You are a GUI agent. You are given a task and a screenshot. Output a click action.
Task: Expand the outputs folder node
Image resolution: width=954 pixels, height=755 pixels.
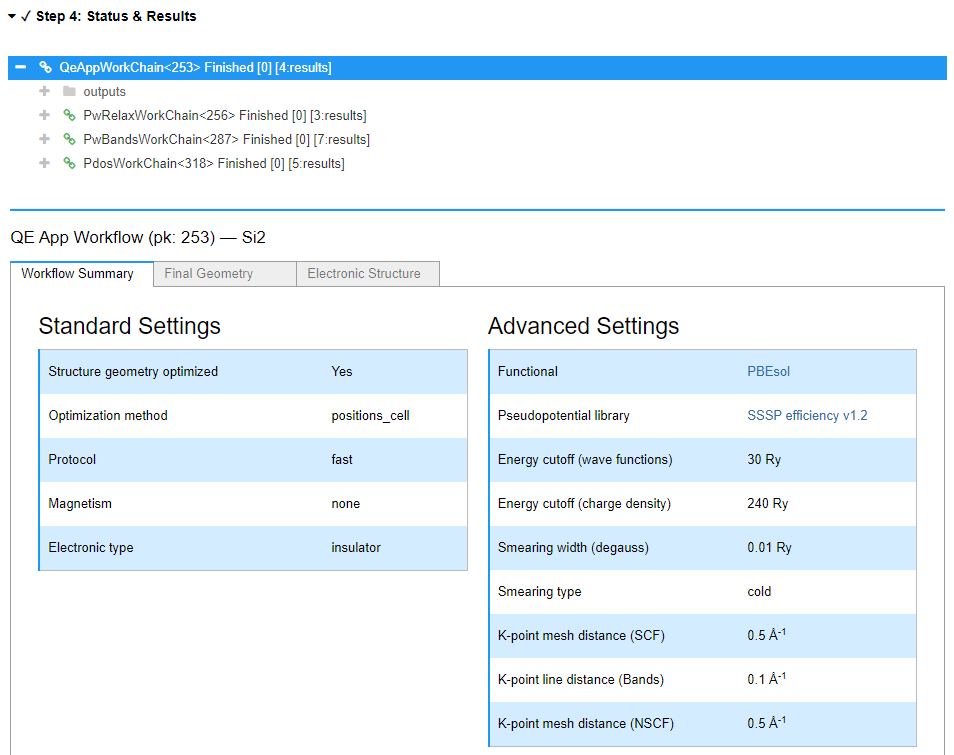point(44,91)
